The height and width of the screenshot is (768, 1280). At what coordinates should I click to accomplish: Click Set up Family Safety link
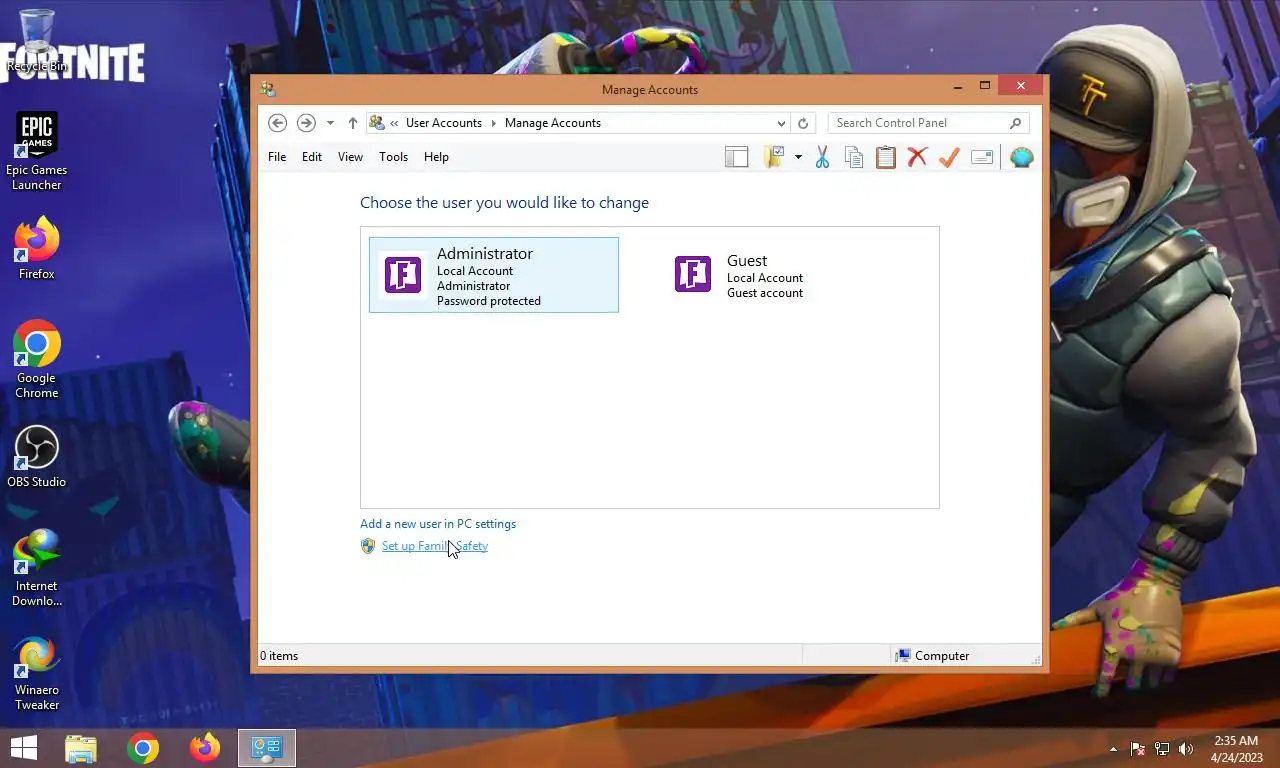435,546
